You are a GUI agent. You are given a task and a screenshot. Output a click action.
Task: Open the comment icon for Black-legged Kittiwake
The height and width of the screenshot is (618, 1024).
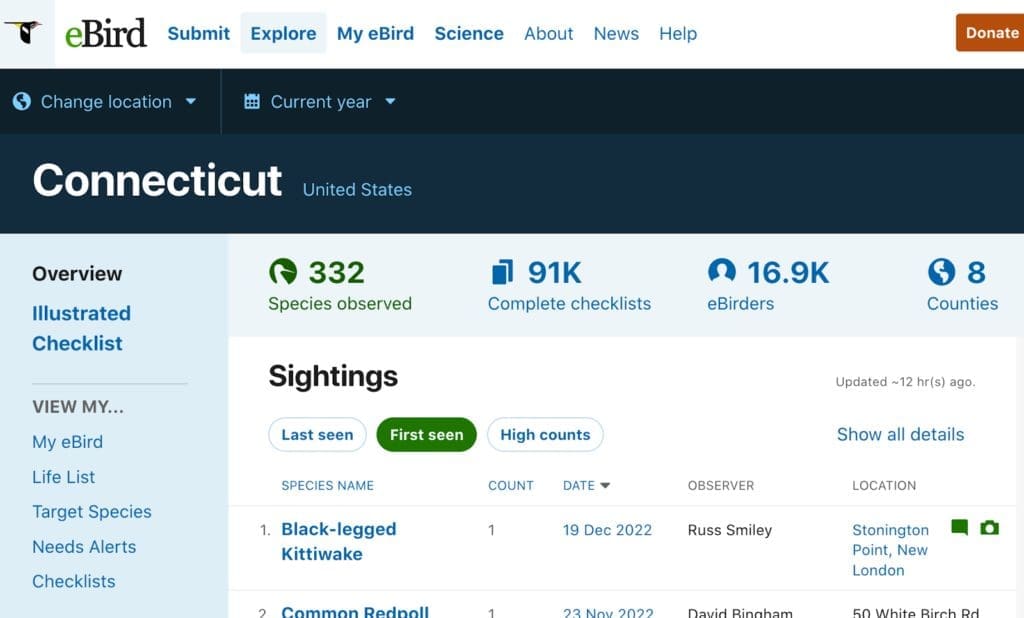coord(959,527)
